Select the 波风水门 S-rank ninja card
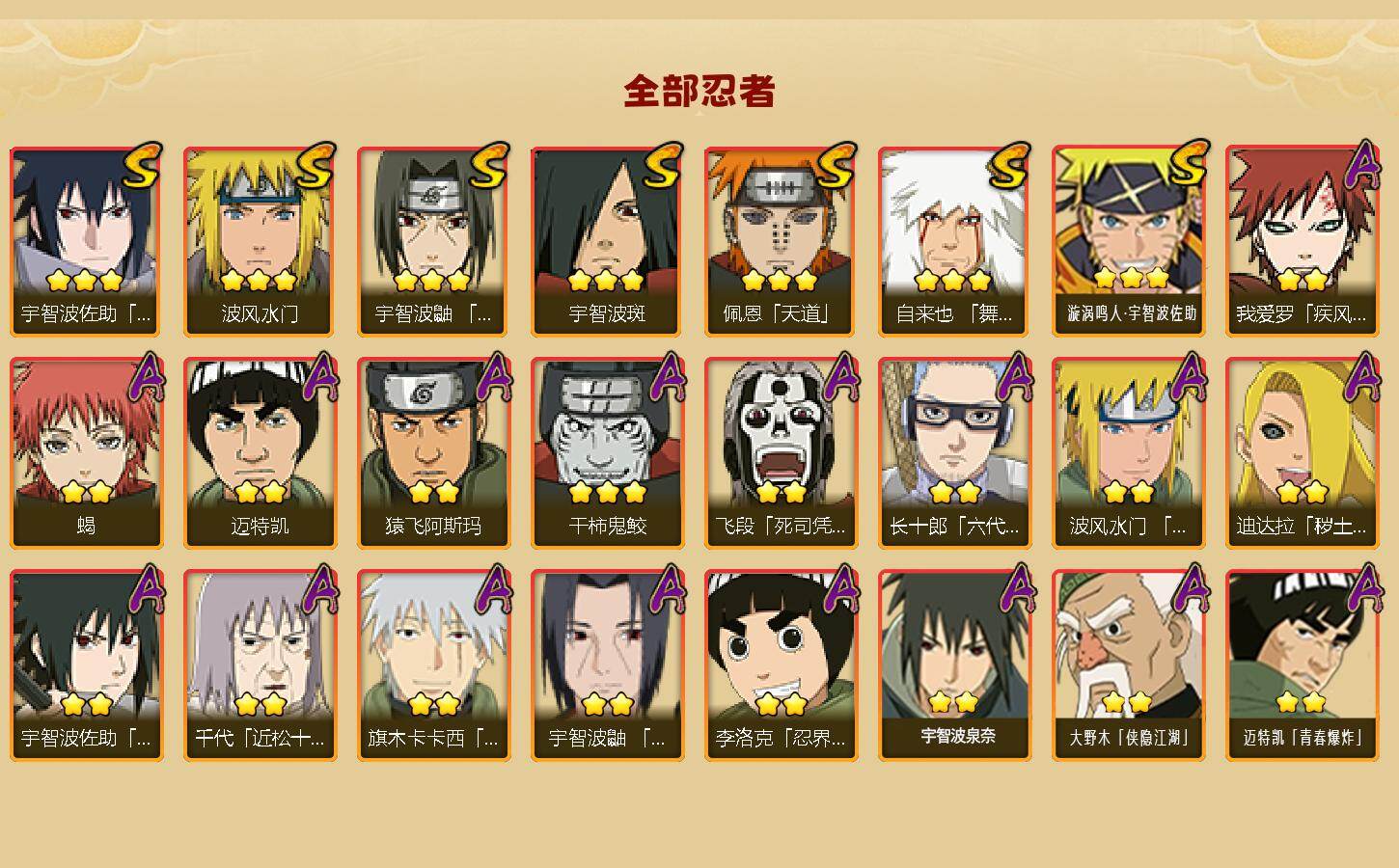 click(260, 241)
